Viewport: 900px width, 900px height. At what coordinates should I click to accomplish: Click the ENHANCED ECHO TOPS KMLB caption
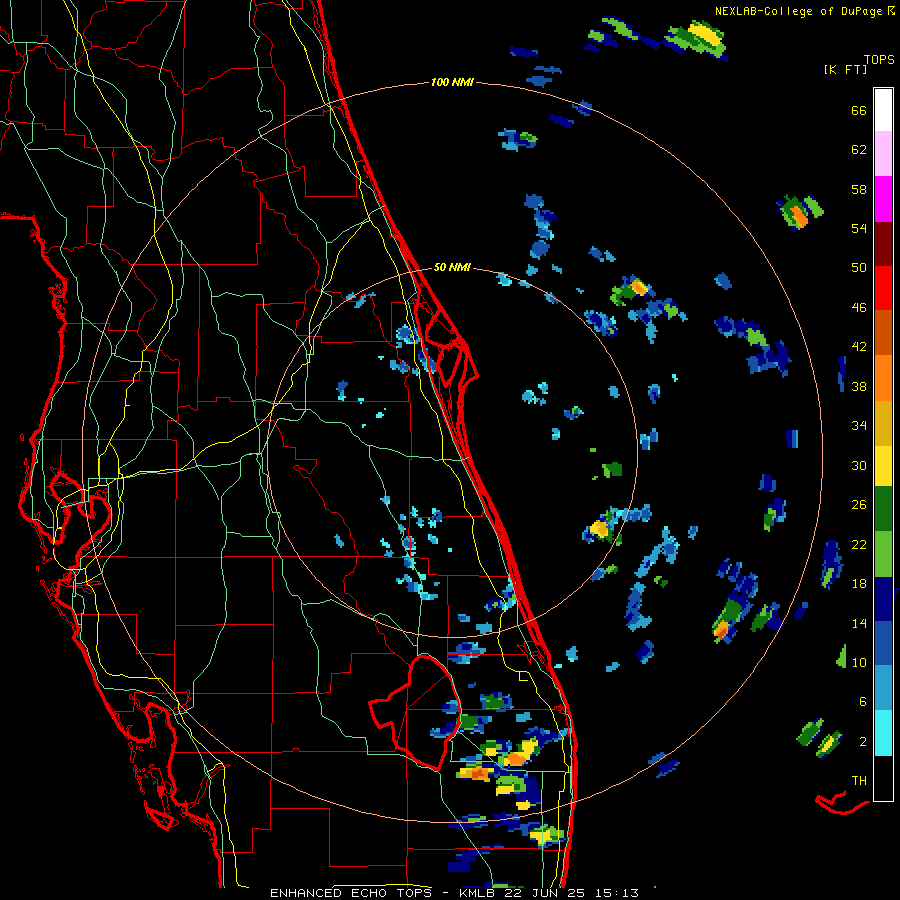pos(453,893)
